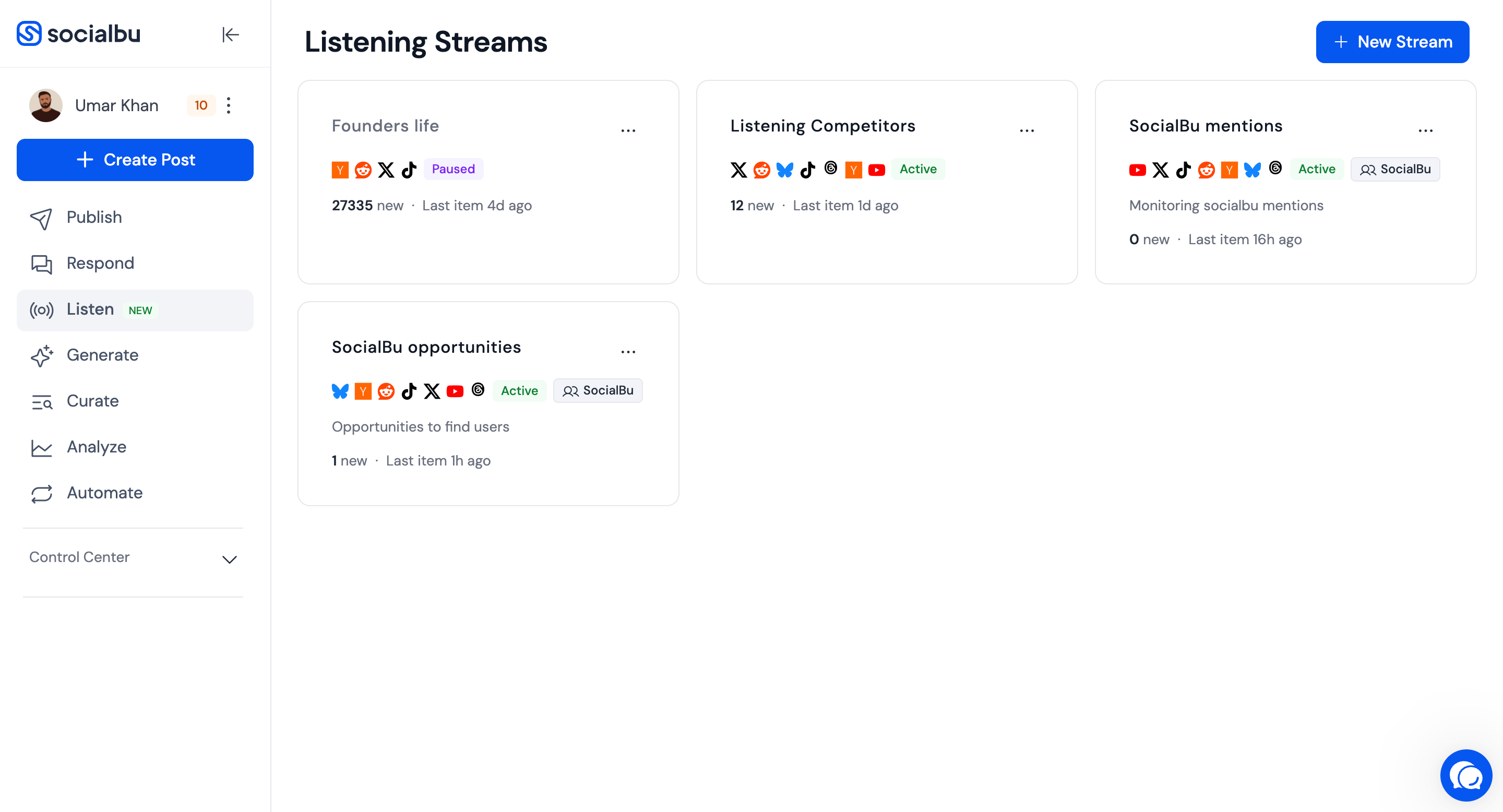1503x812 pixels.
Task: Click Hacker News icon in SocialBu opportunities
Action: [363, 391]
